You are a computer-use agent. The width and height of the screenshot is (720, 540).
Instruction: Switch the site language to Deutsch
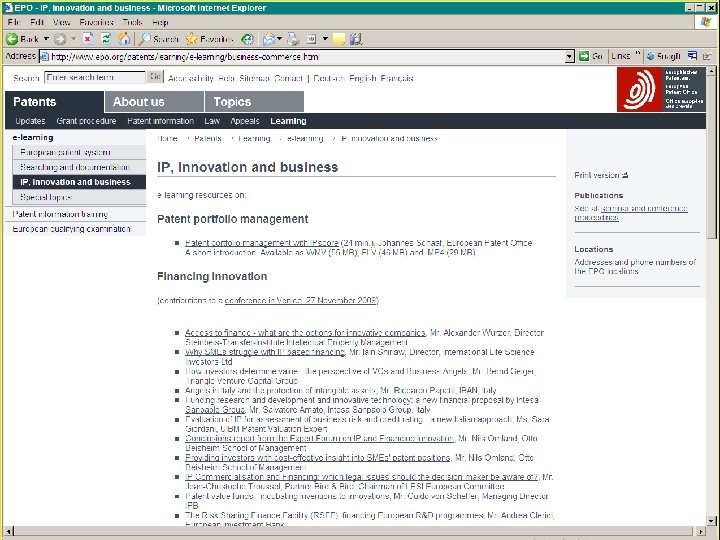[x=329, y=78]
